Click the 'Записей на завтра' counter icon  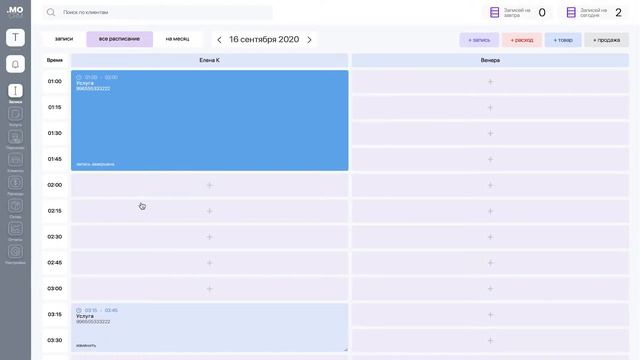(494, 12)
